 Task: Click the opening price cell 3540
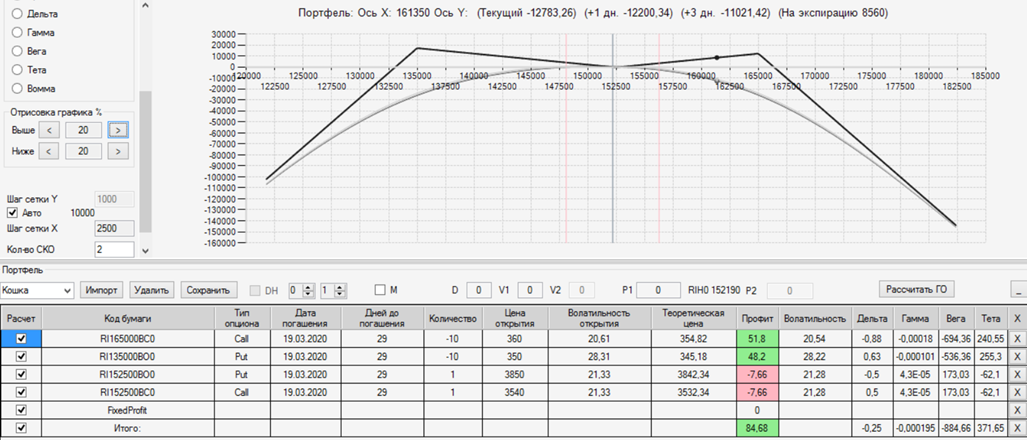(x=515, y=392)
